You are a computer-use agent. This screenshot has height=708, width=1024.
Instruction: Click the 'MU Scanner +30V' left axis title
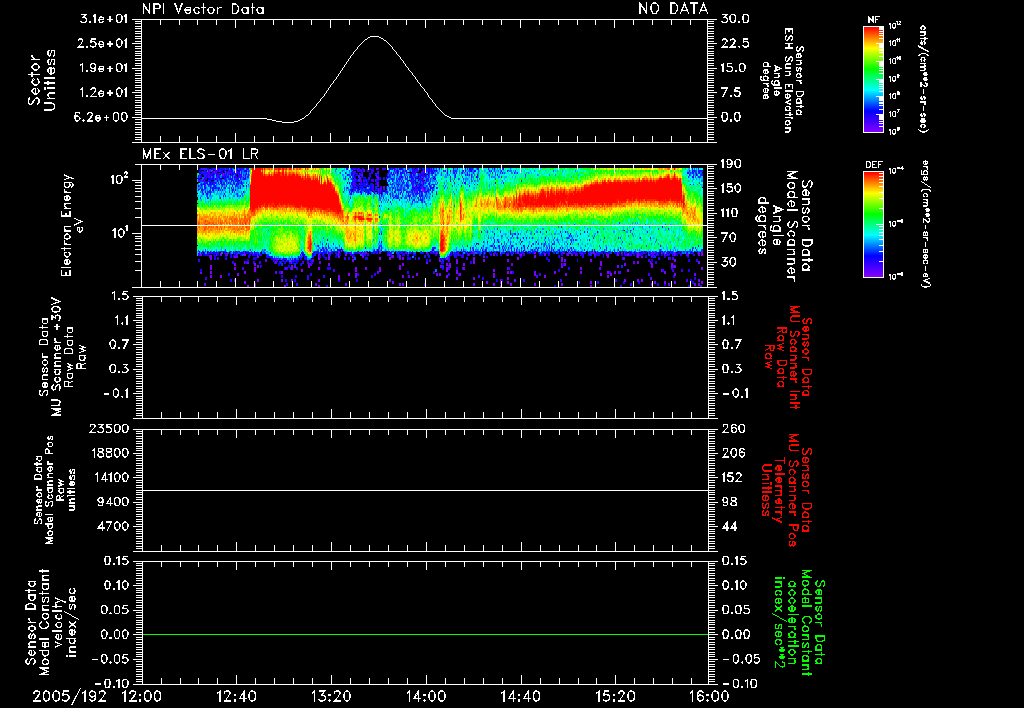tap(63, 357)
